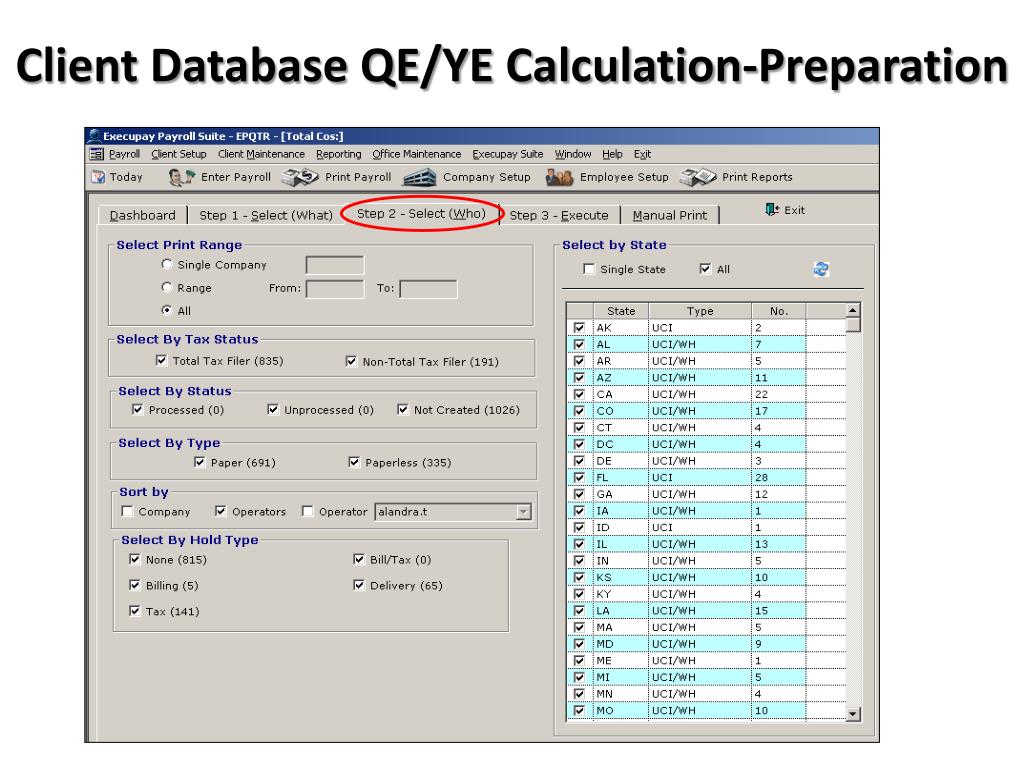Click the Exit button label
The image size is (1024, 768).
(794, 210)
